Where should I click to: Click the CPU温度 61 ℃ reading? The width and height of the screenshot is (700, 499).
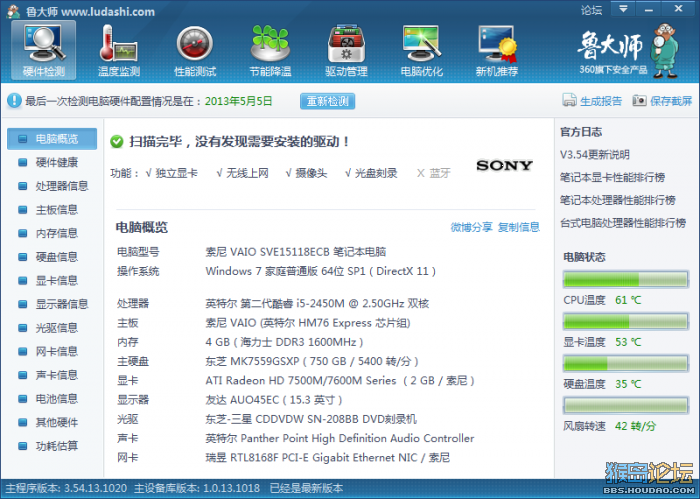coord(628,300)
